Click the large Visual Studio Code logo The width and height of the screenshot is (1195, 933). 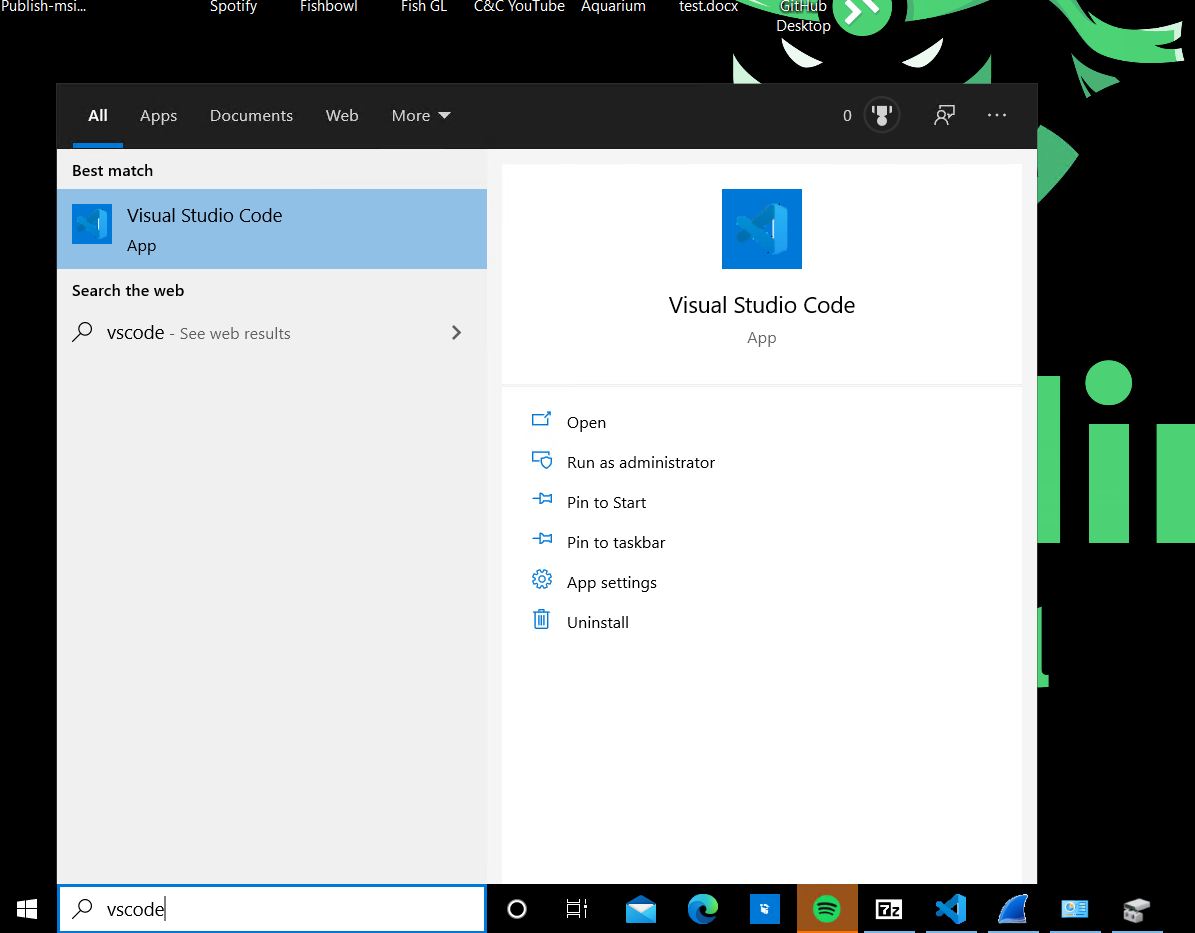point(761,229)
